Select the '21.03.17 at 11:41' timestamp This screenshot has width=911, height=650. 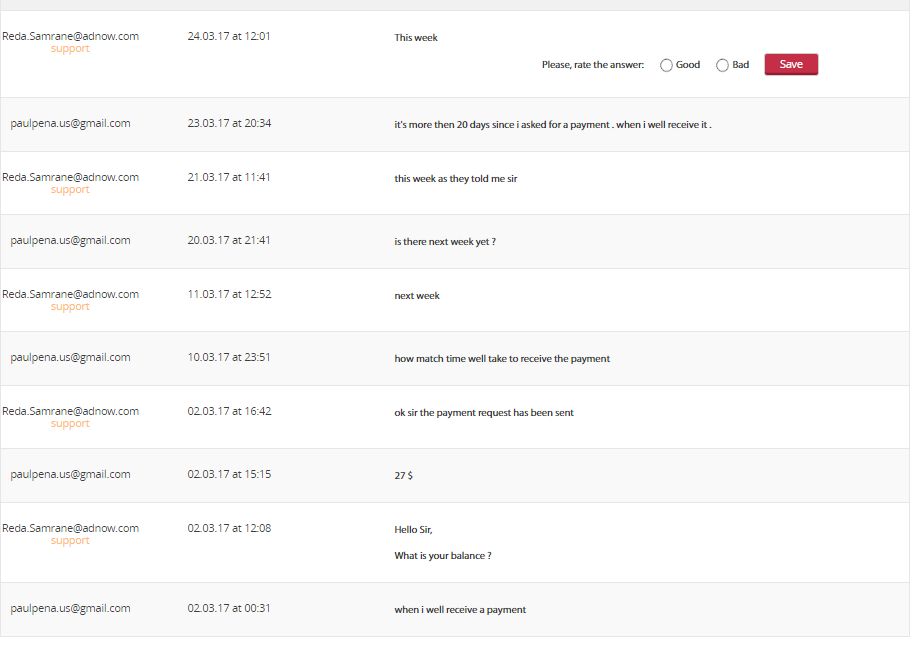tap(229, 177)
